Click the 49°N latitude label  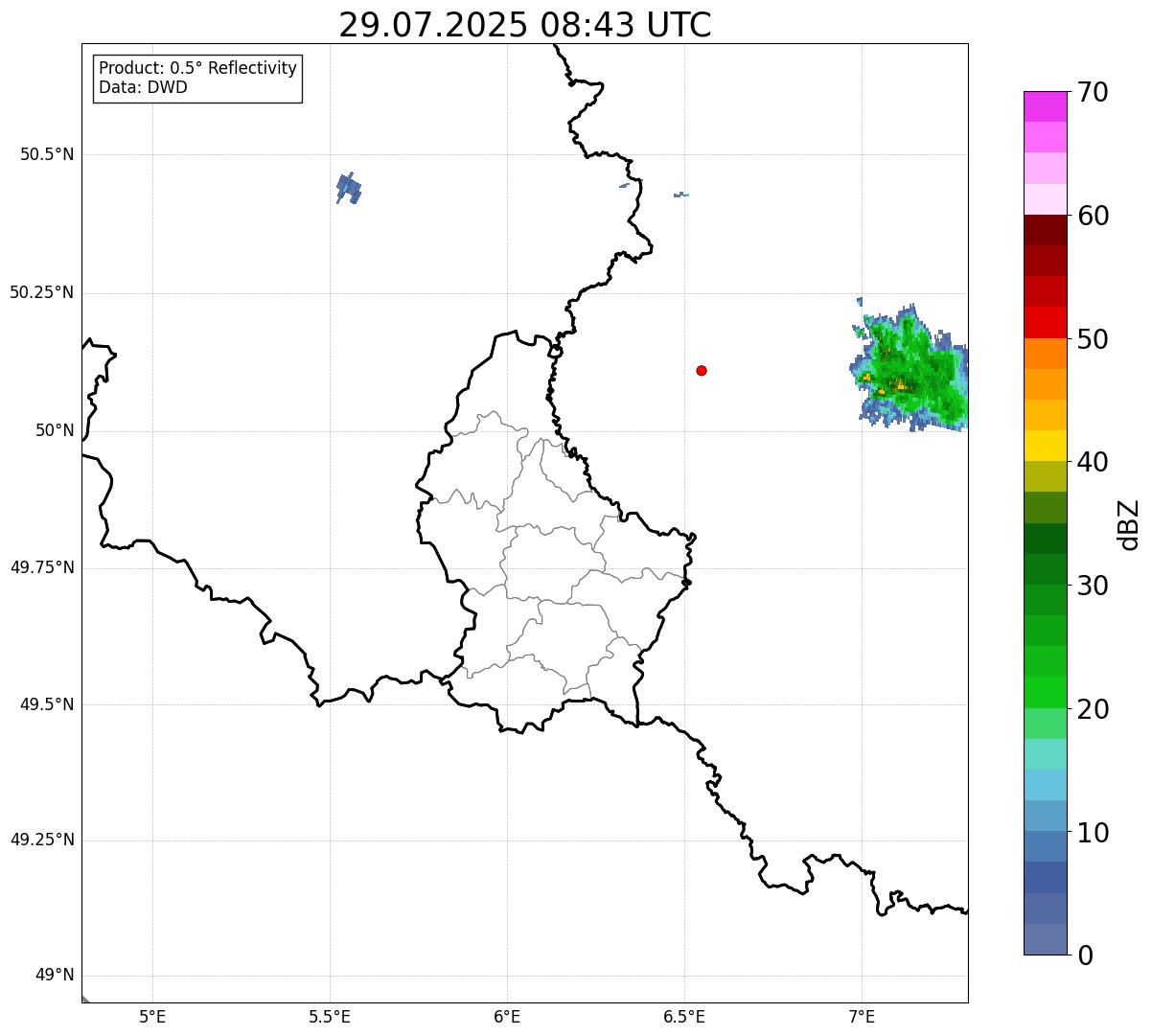(55, 976)
